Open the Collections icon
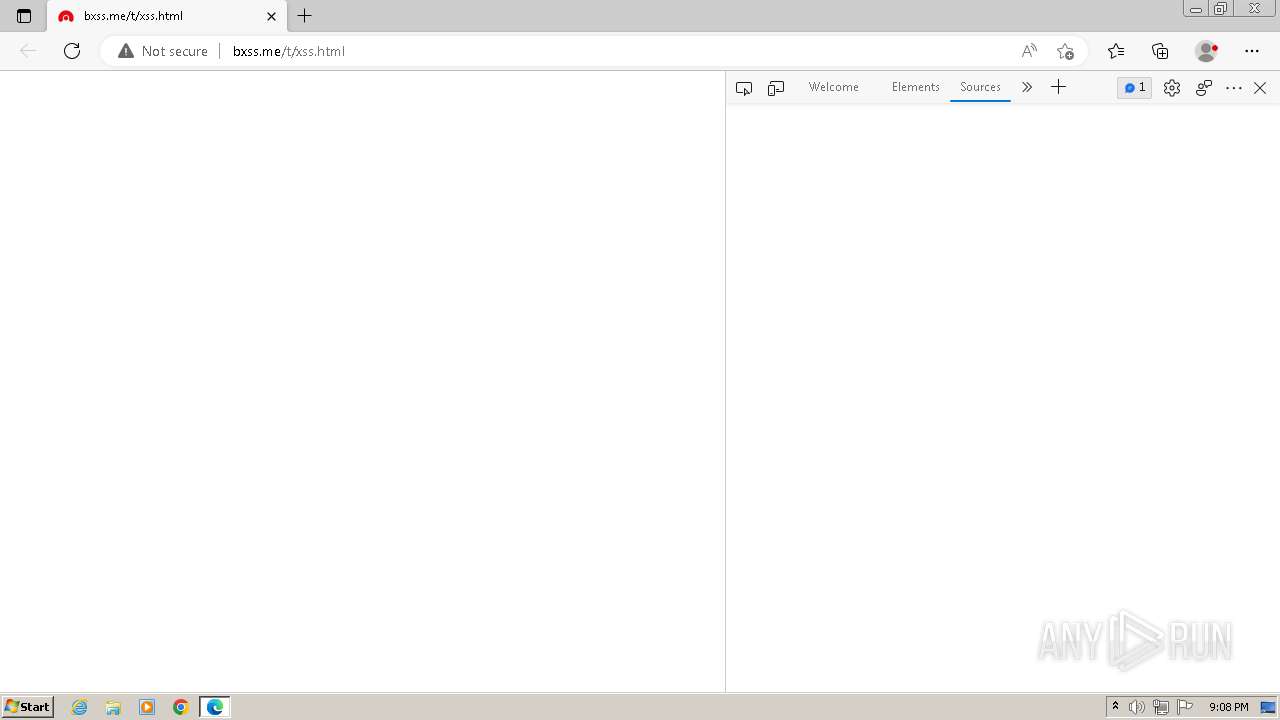Screen dimensions: 1280x720 pos(1160,51)
